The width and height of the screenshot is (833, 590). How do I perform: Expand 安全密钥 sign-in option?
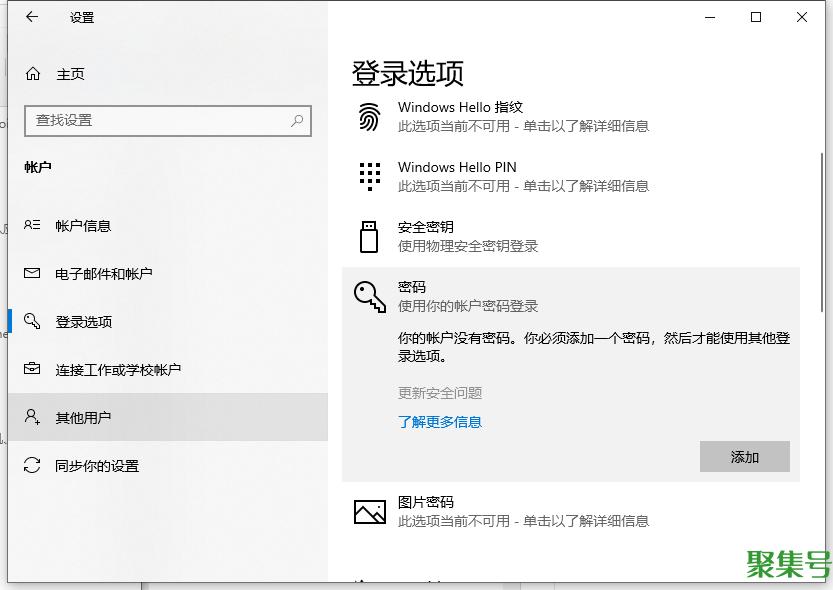(x=571, y=237)
